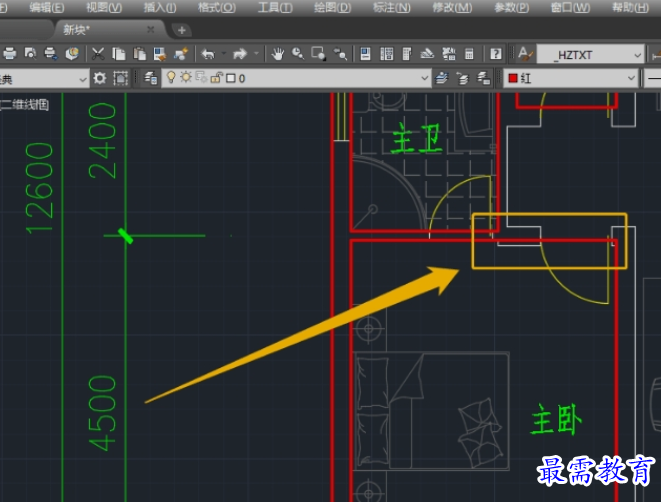Click the 3D DWF export icon
Viewport: 661px width, 502px height.
coord(72,54)
